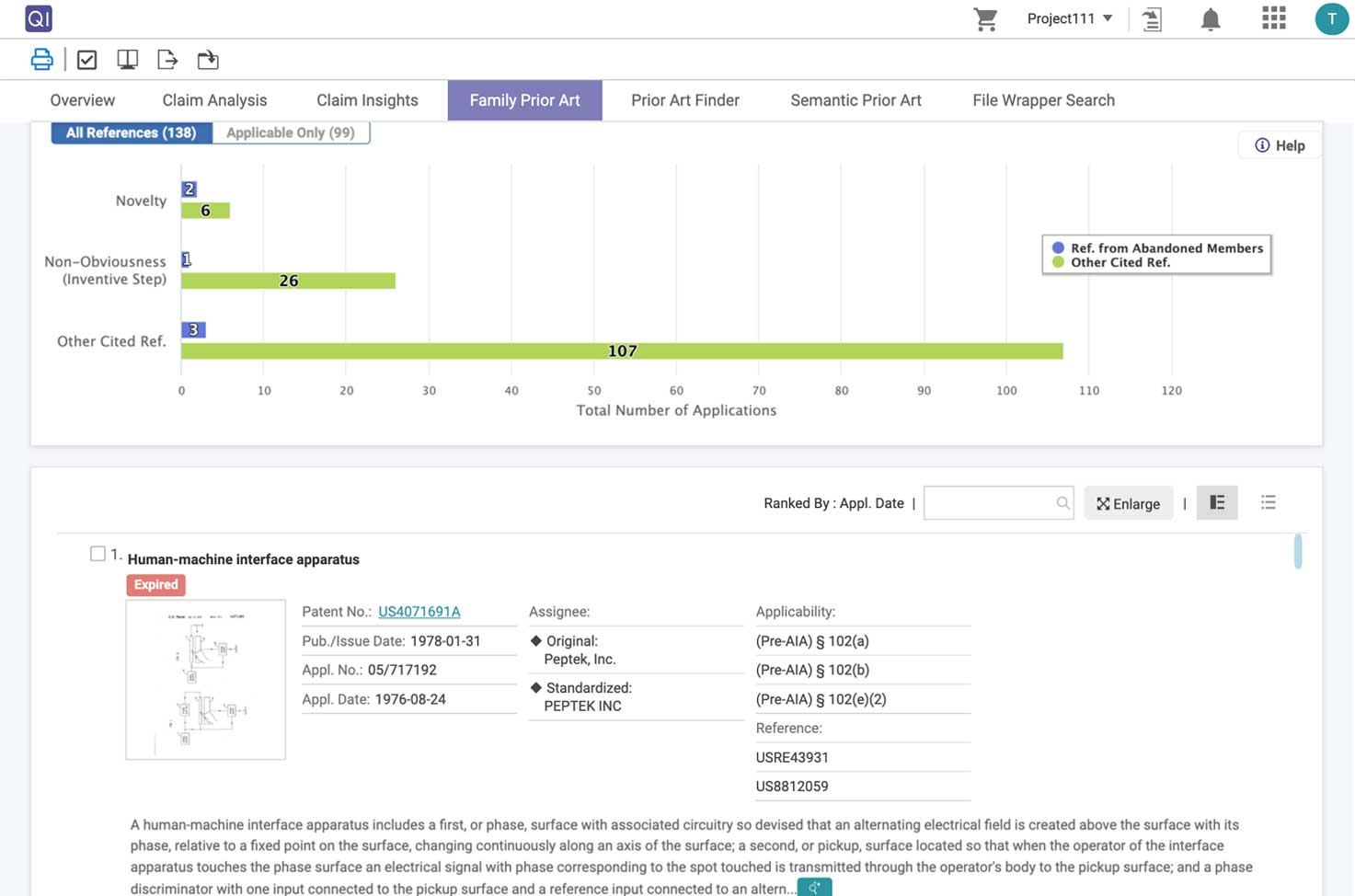Screen dimensions: 1355x896
Task: Click the translate icon after the abstract
Action: [815, 888]
